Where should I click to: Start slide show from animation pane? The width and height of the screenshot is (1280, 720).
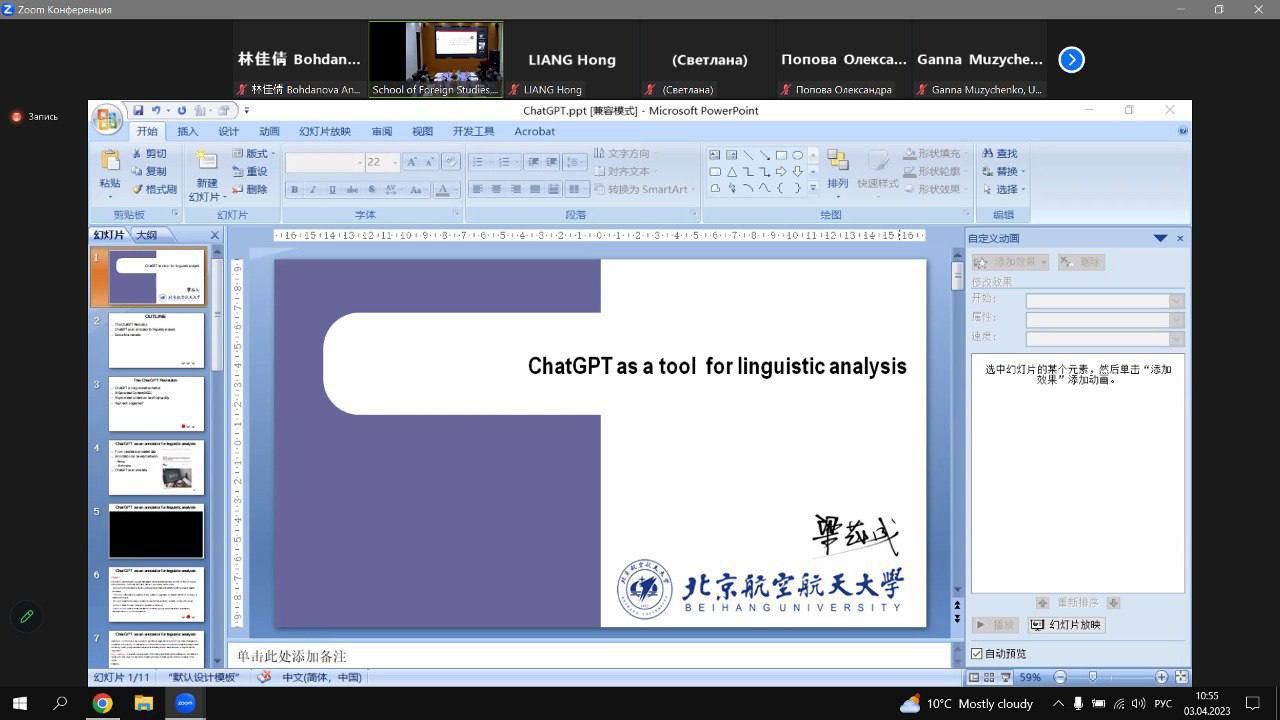1067,625
